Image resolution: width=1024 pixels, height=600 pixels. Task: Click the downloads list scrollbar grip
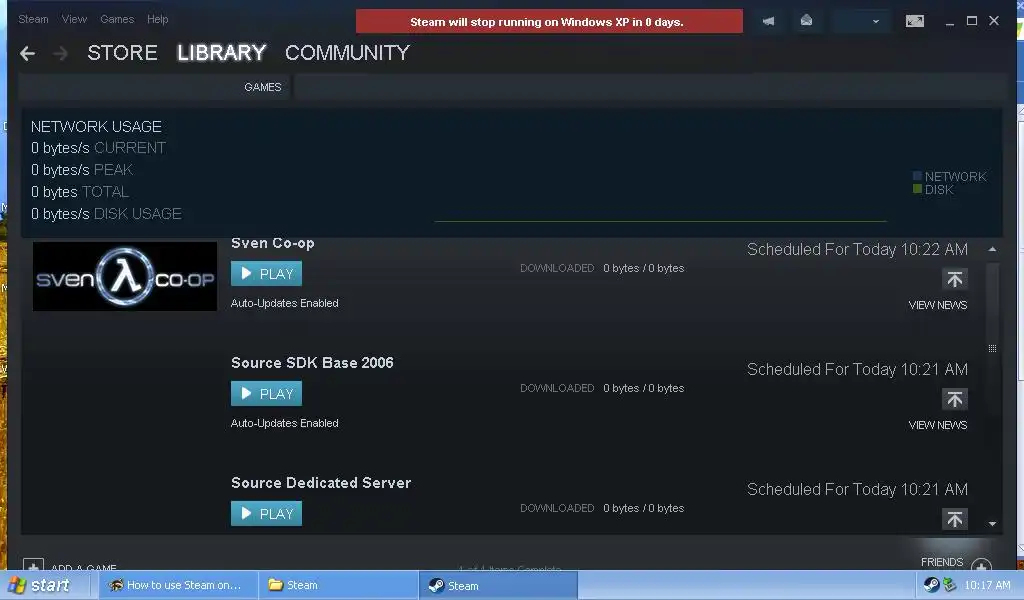(x=993, y=349)
